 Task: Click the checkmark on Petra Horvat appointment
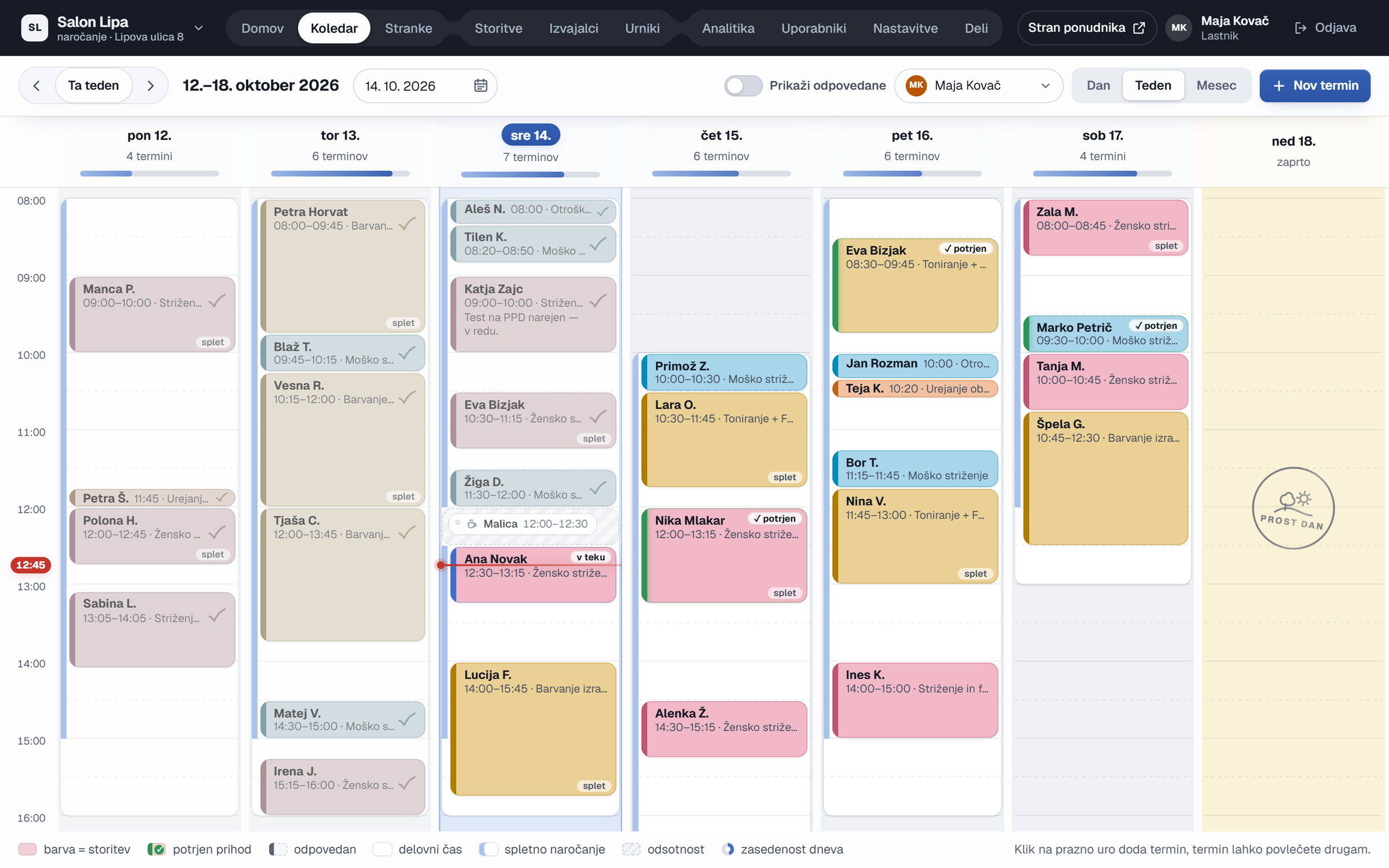click(x=407, y=223)
